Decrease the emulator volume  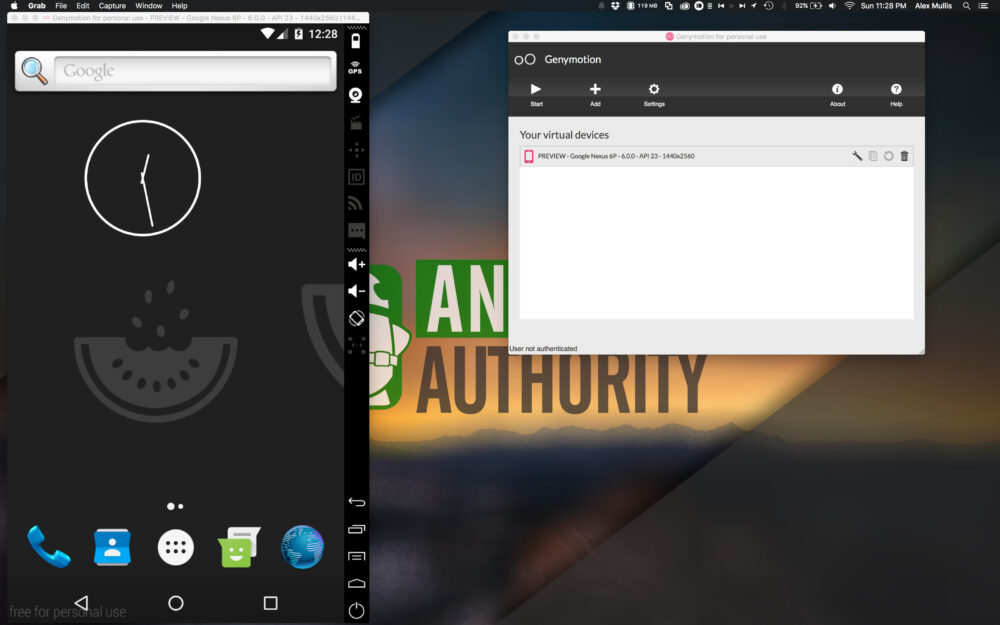(x=356, y=291)
